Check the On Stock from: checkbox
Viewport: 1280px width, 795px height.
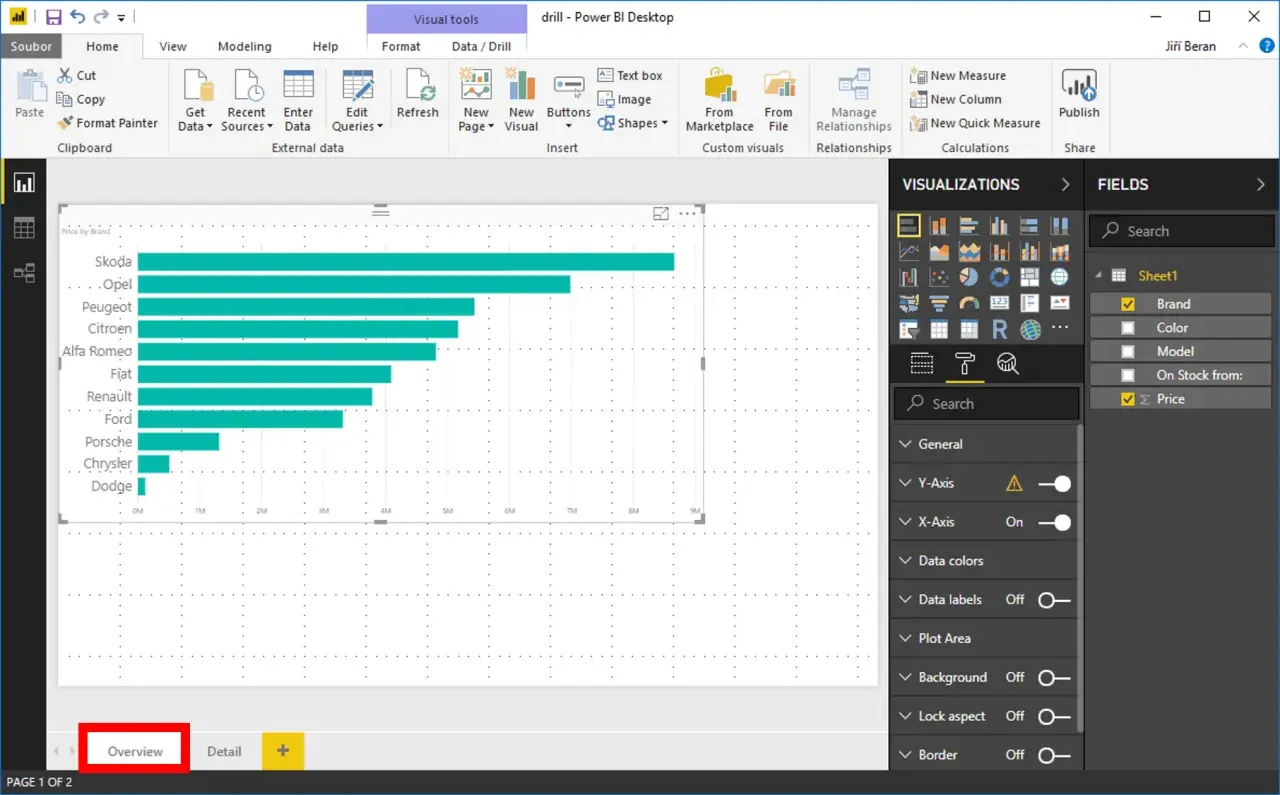pos(1128,375)
